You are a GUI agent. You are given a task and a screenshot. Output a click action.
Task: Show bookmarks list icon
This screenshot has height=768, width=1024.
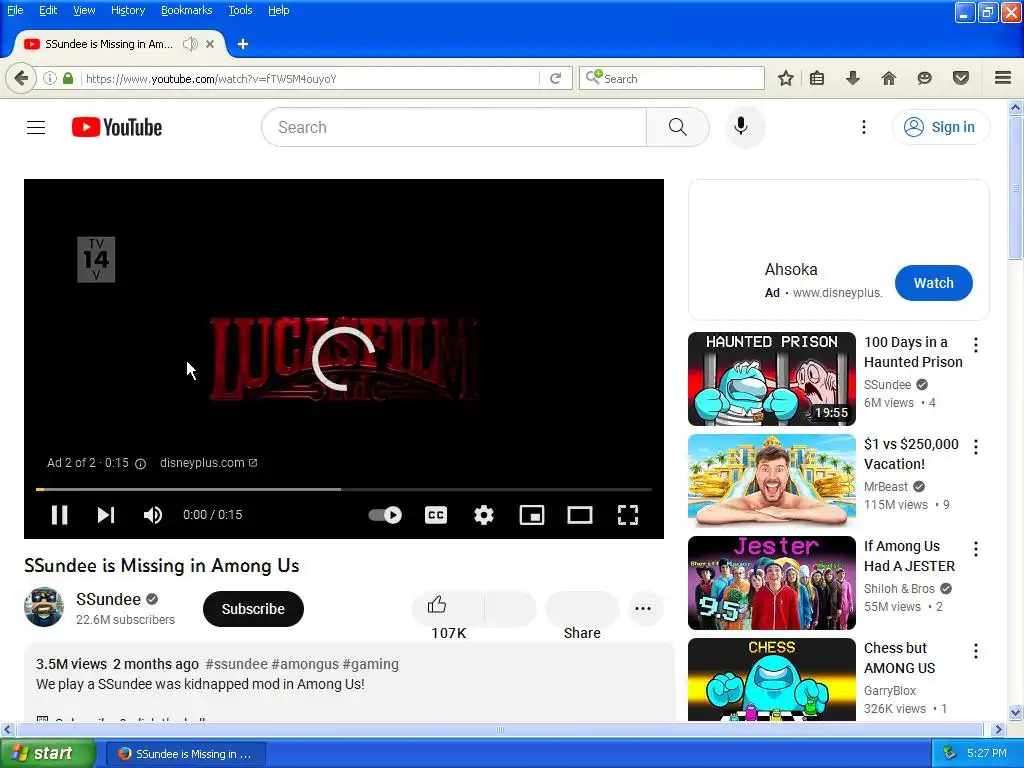[x=817, y=78]
